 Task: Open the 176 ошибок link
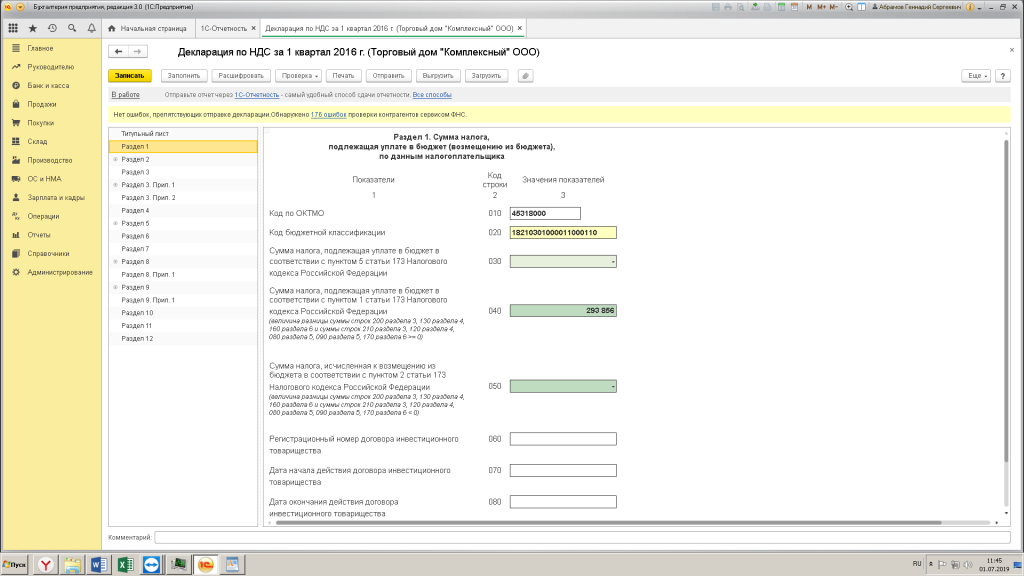(x=328, y=114)
